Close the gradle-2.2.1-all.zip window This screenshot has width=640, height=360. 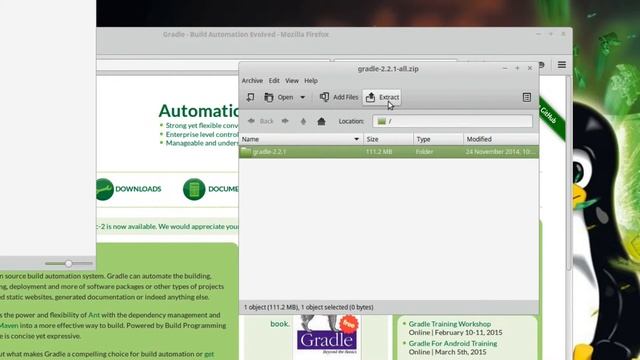tap(530, 68)
